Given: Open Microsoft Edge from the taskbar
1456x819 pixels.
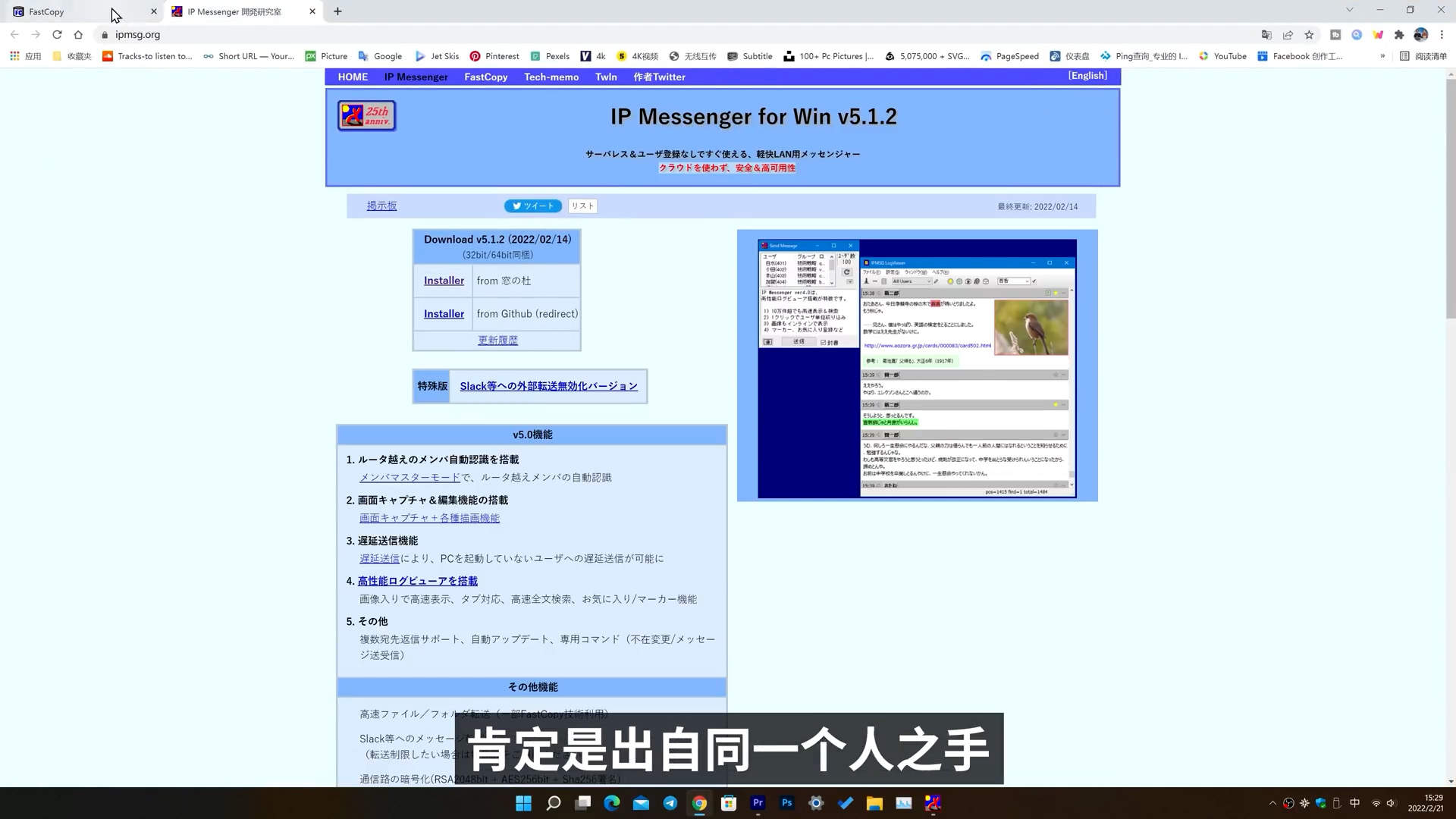Looking at the screenshot, I should coord(611,803).
